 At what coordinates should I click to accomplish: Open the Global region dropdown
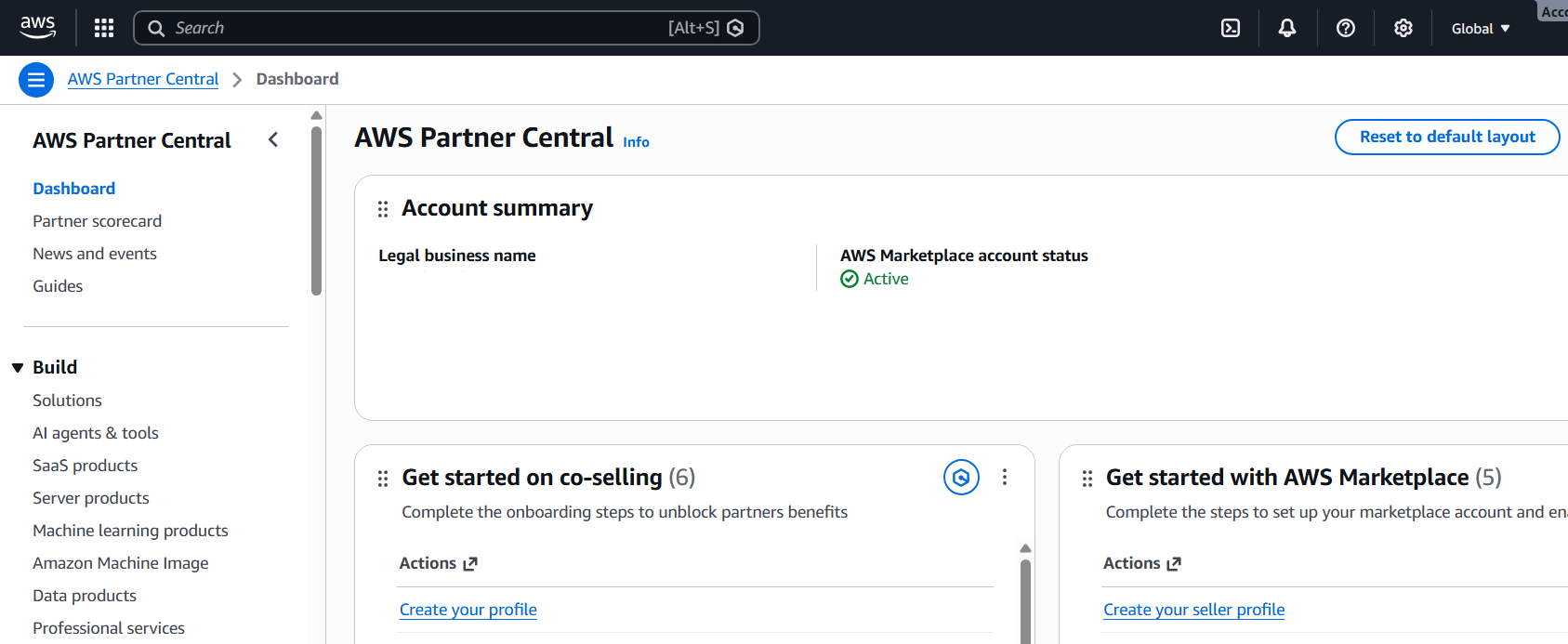point(1481,29)
